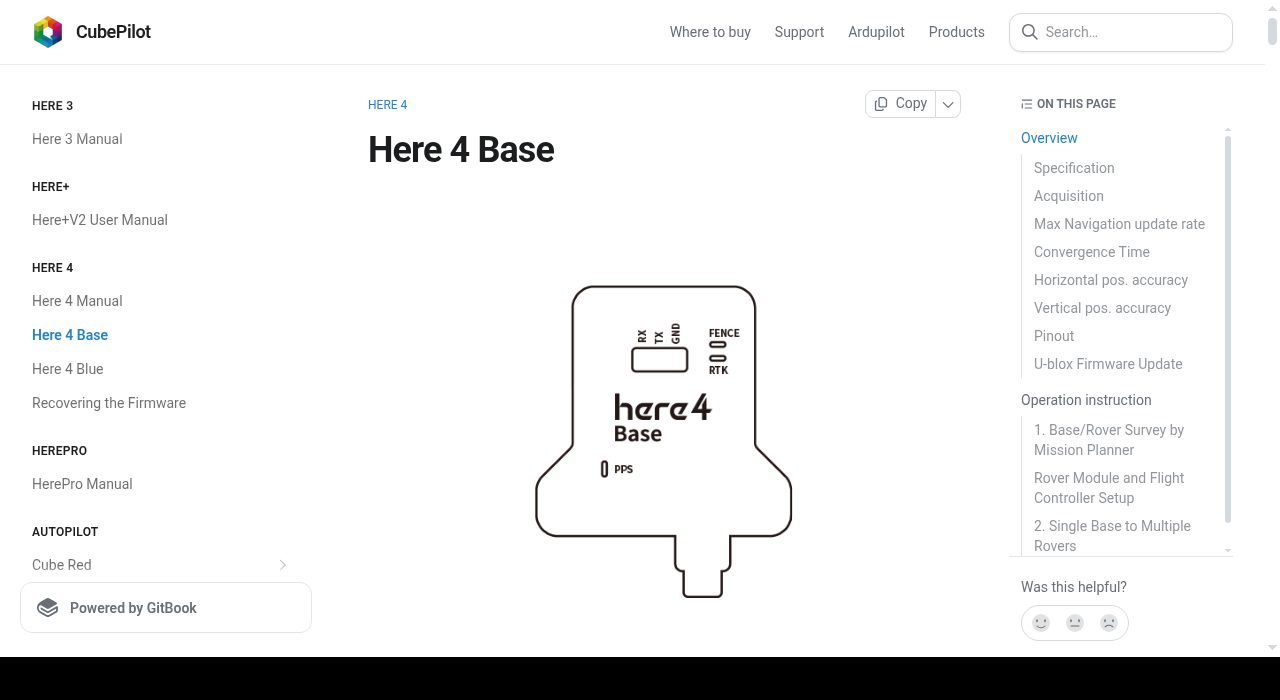Click the Powered by GitBook button
Screen dimensions: 1280x700
[x=166, y=608]
